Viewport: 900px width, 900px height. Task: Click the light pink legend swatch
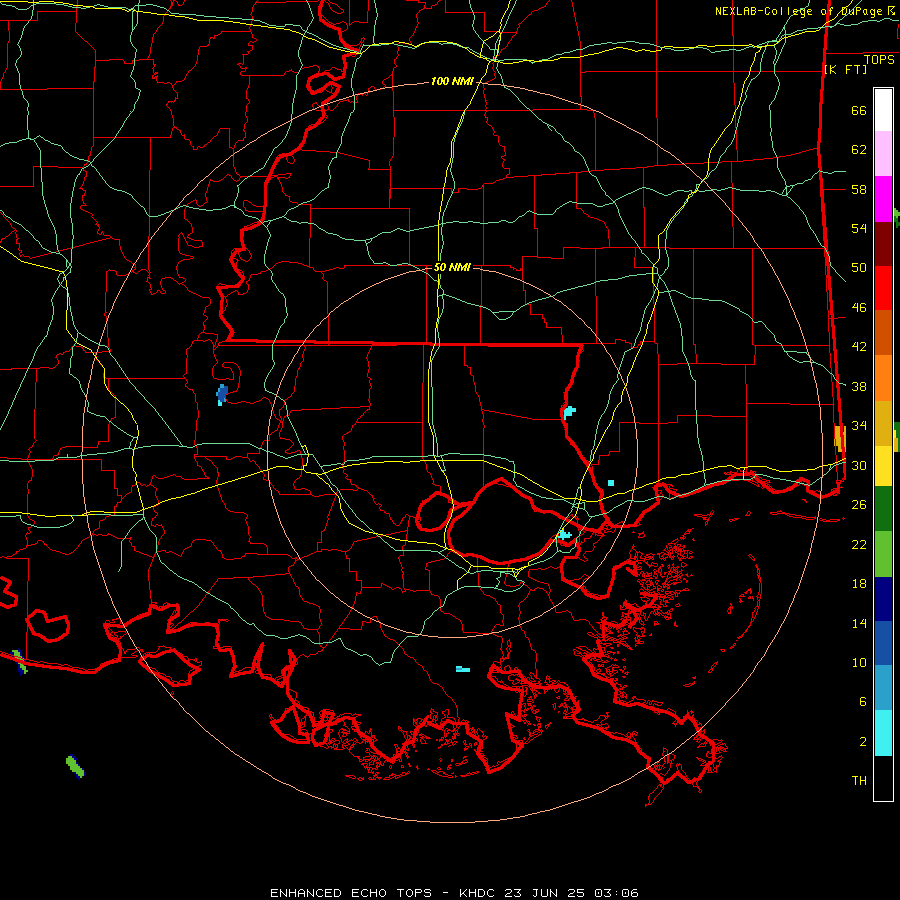tap(883, 153)
